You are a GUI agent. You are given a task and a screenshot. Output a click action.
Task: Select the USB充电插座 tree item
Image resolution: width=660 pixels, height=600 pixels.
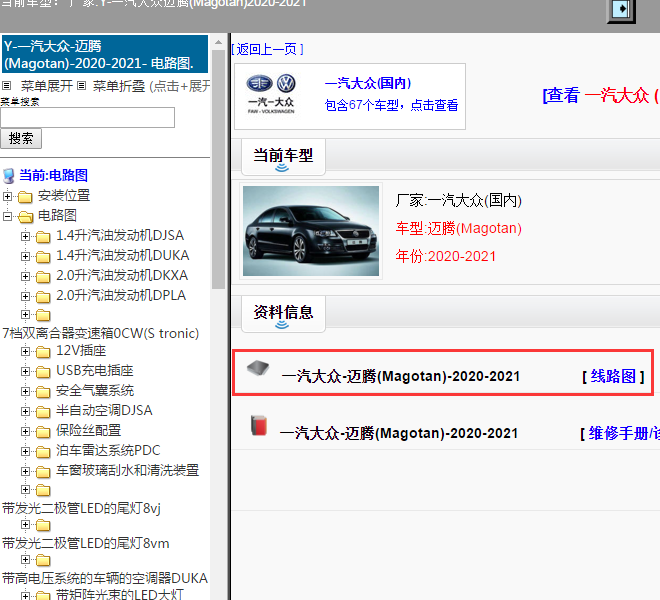[x=95, y=371]
